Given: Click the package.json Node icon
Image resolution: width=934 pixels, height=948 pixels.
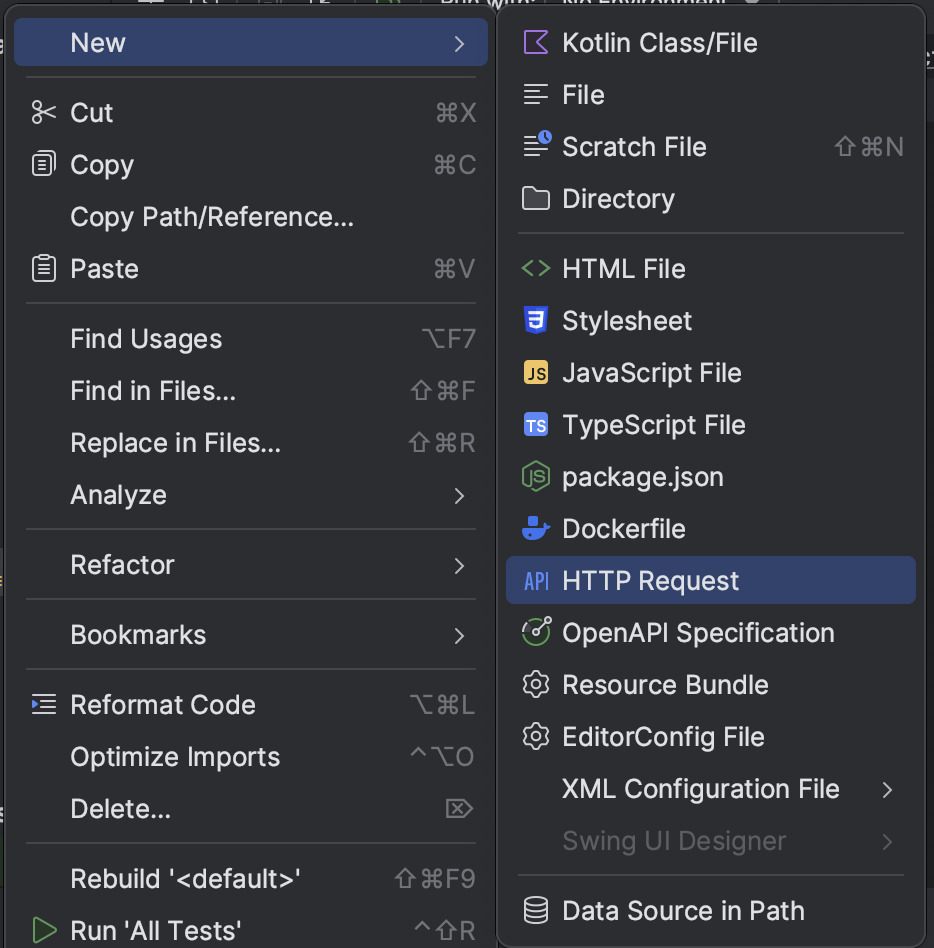Looking at the screenshot, I should pyautogui.click(x=536, y=476).
